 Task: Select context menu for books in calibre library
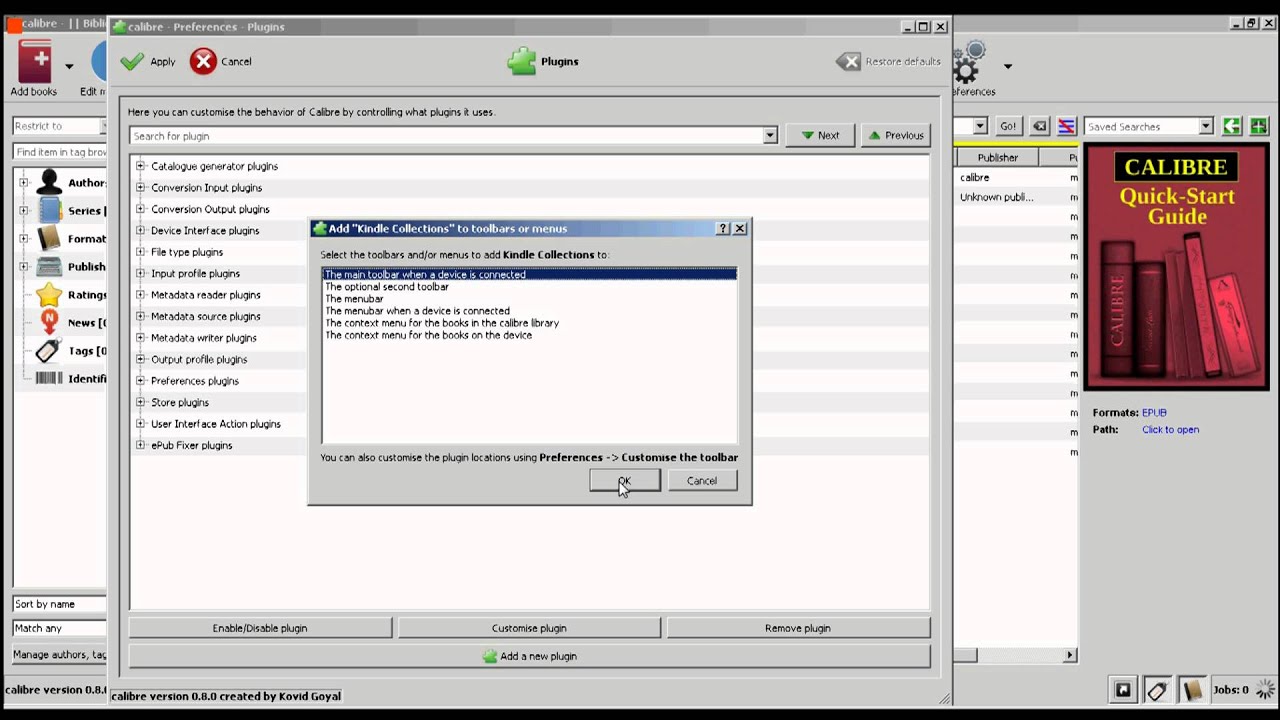point(529,323)
